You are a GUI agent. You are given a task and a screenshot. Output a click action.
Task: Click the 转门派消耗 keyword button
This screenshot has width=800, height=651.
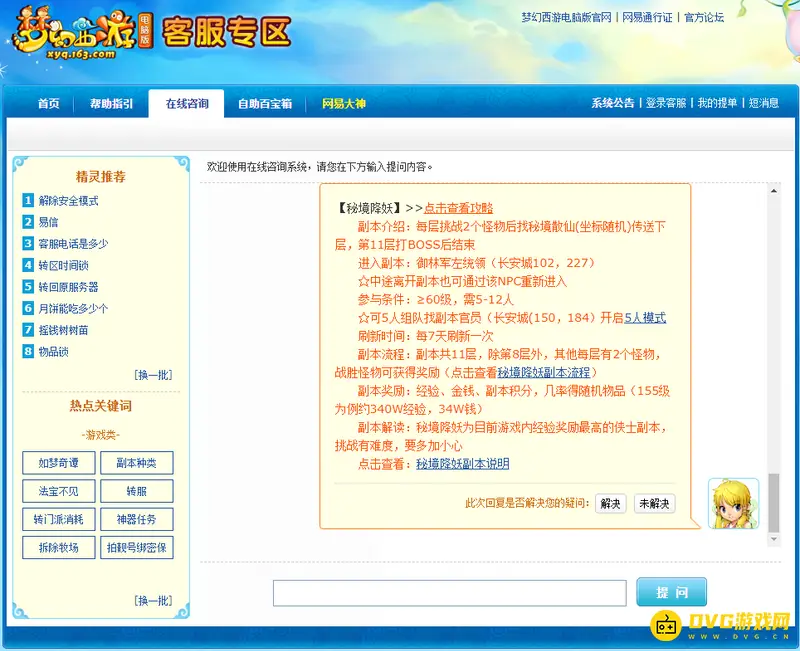pyautogui.click(x=59, y=519)
